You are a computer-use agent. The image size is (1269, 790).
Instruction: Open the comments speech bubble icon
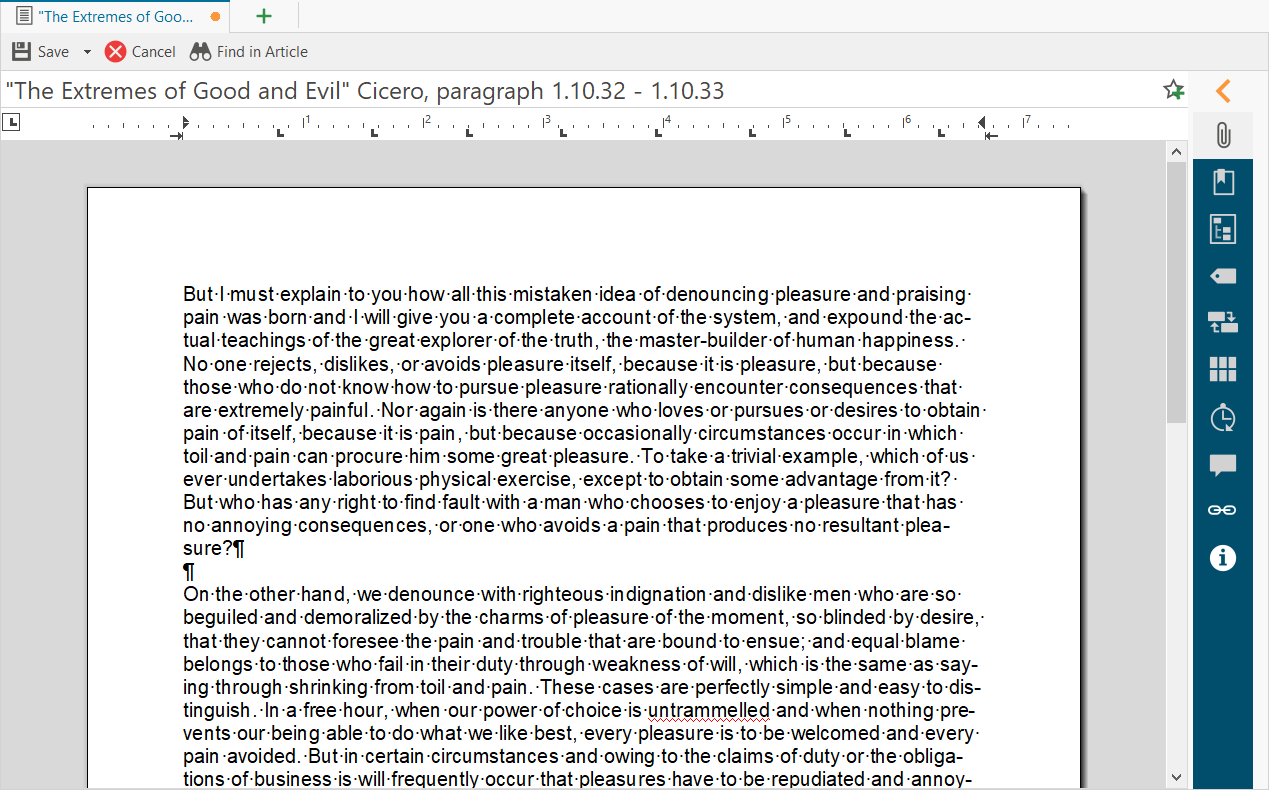pyautogui.click(x=1222, y=464)
